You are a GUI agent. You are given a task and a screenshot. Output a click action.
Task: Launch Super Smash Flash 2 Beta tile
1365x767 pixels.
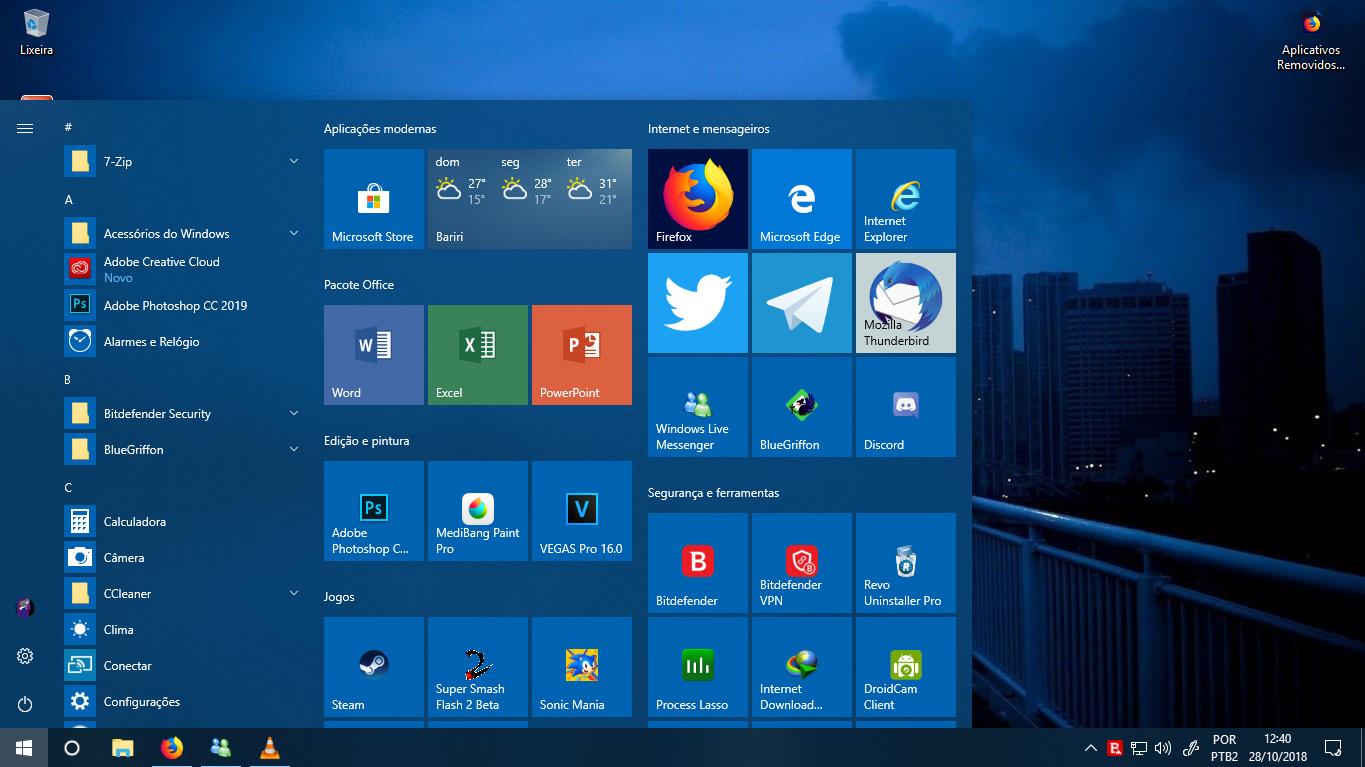pyautogui.click(x=478, y=667)
